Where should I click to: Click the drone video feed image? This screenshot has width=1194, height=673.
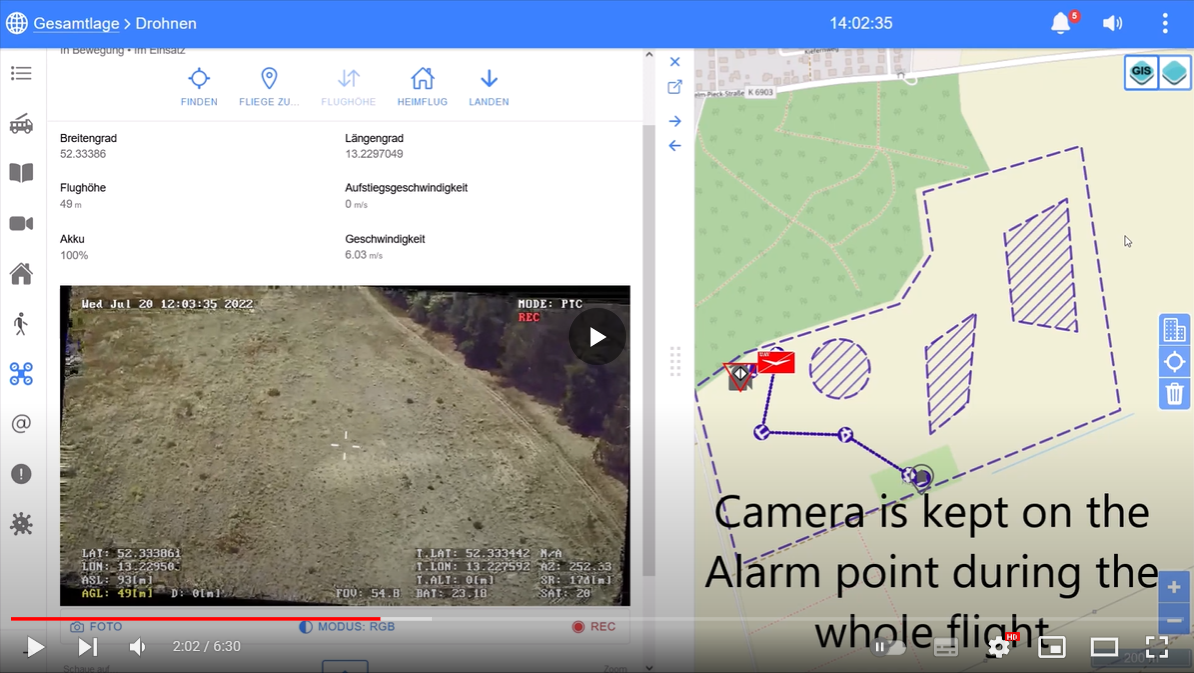pyautogui.click(x=345, y=445)
